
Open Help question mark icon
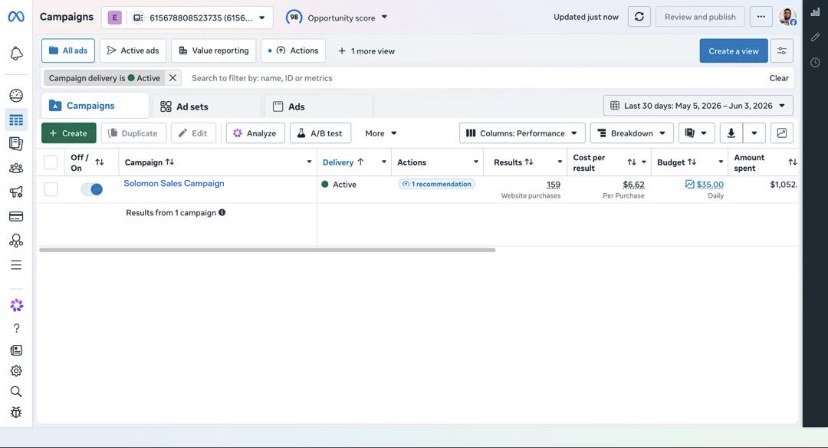coord(16,329)
